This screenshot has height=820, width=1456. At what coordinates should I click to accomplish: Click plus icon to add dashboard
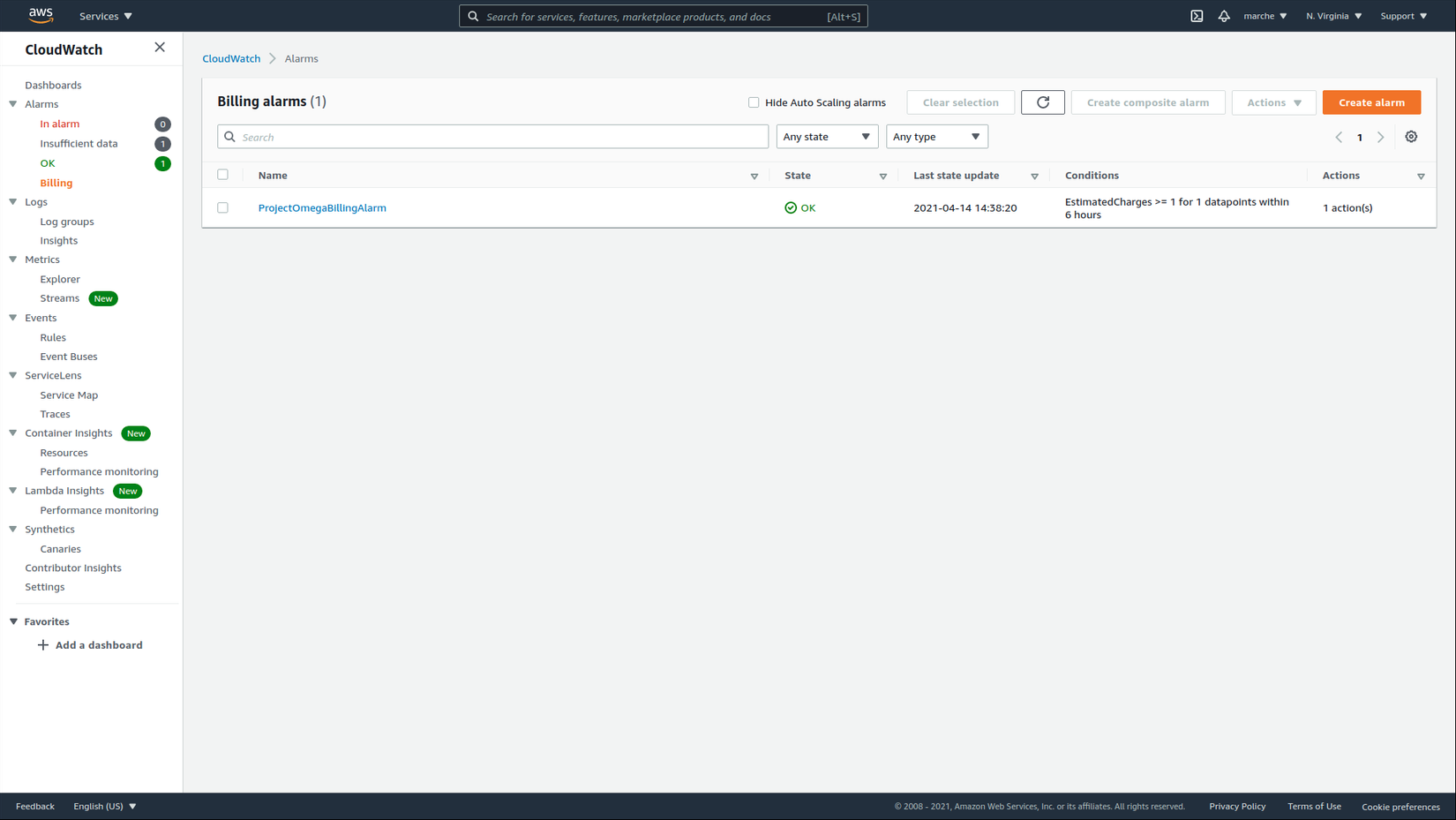42,645
